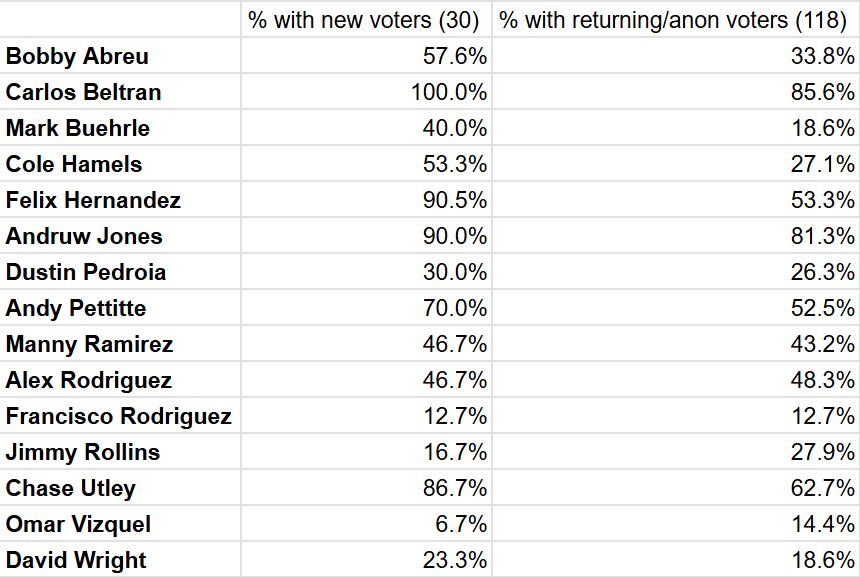Screen dimensions: 860x577
Task: Select Felix Hernandez's 90.5% cell
Action: (455, 201)
